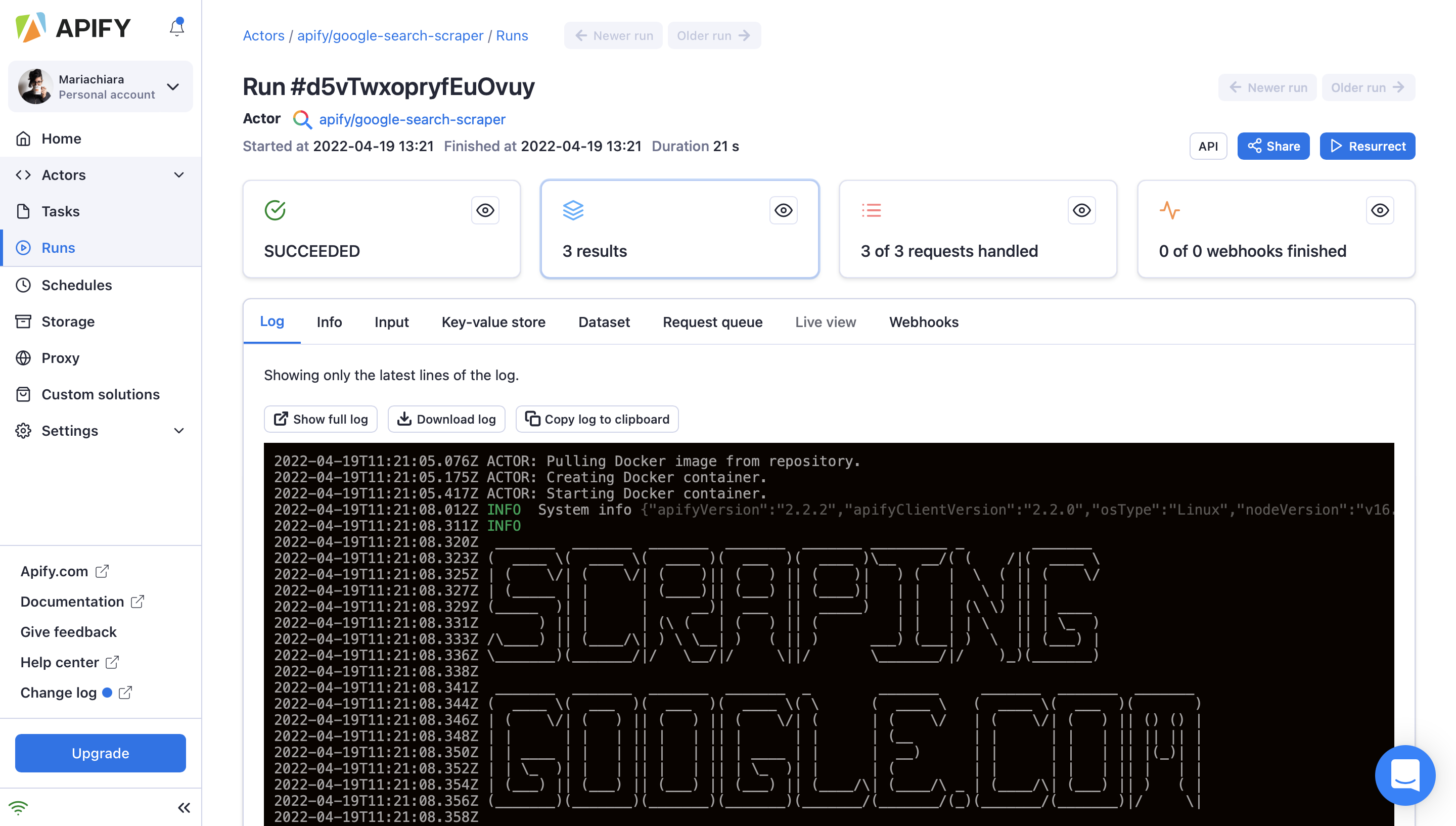
Task: Click Newer run button beside run title
Action: 1267,87
